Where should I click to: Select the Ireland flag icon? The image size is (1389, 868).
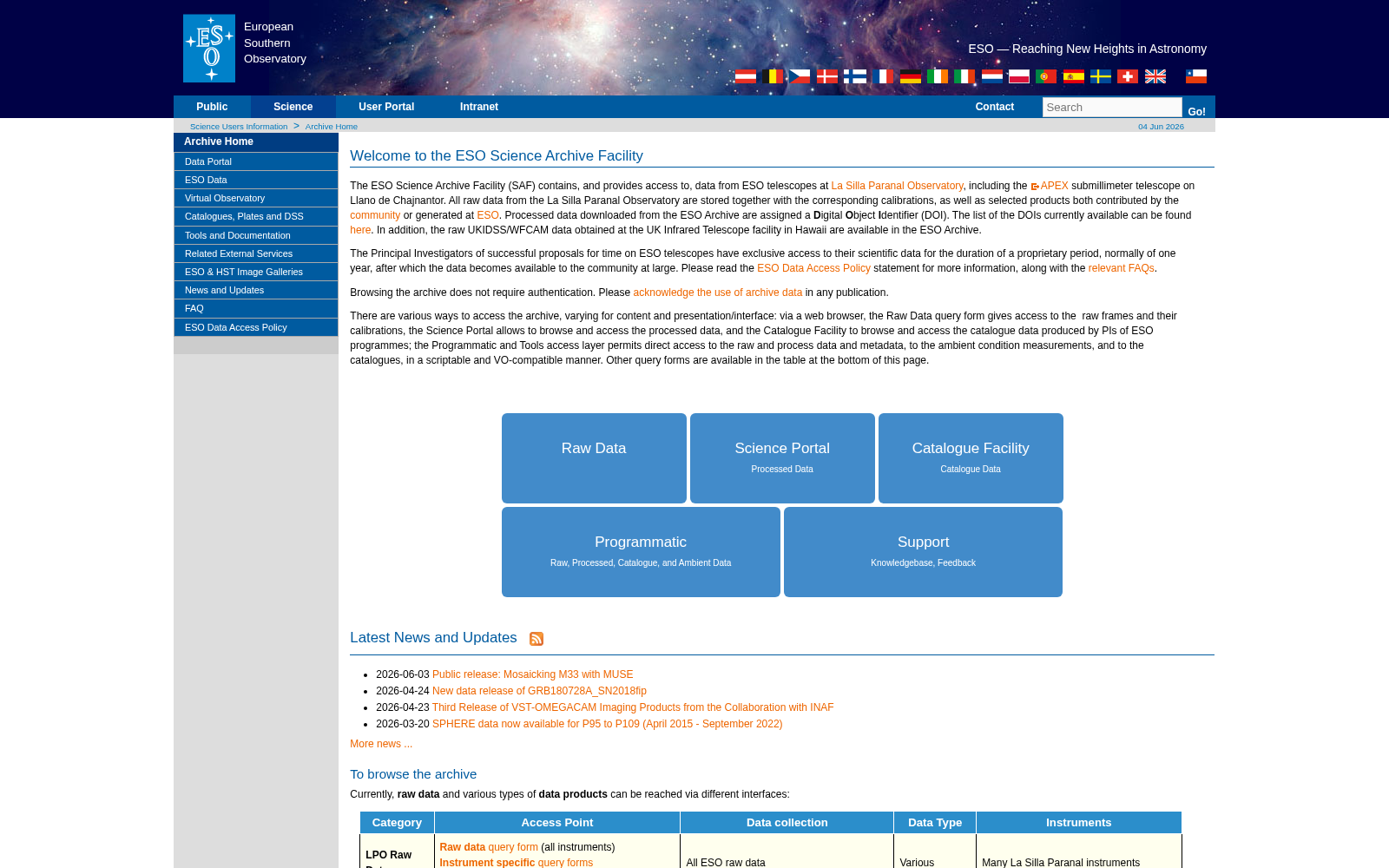938,76
